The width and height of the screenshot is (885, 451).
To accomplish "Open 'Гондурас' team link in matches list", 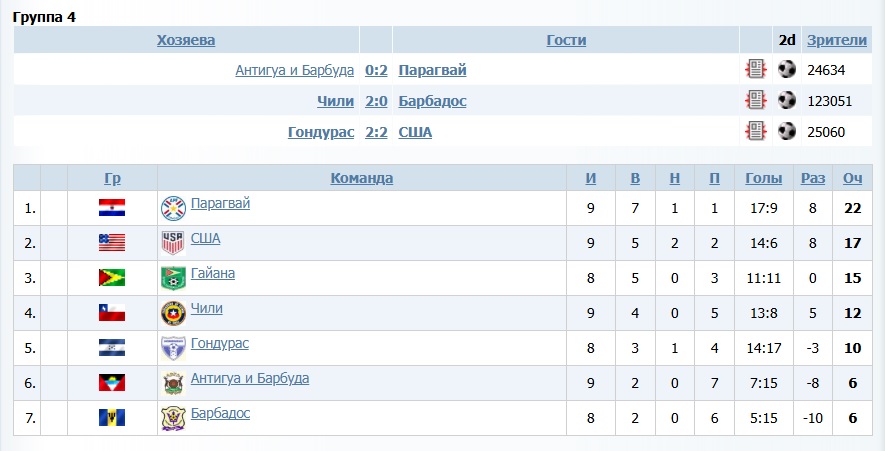I will tap(320, 131).
